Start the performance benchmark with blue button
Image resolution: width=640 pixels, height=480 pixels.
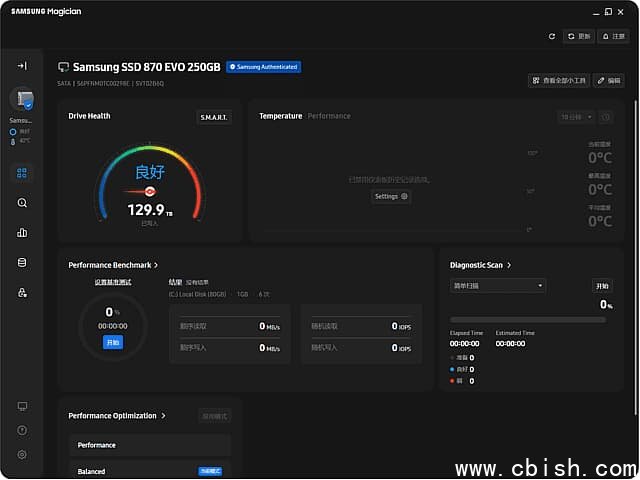point(113,342)
